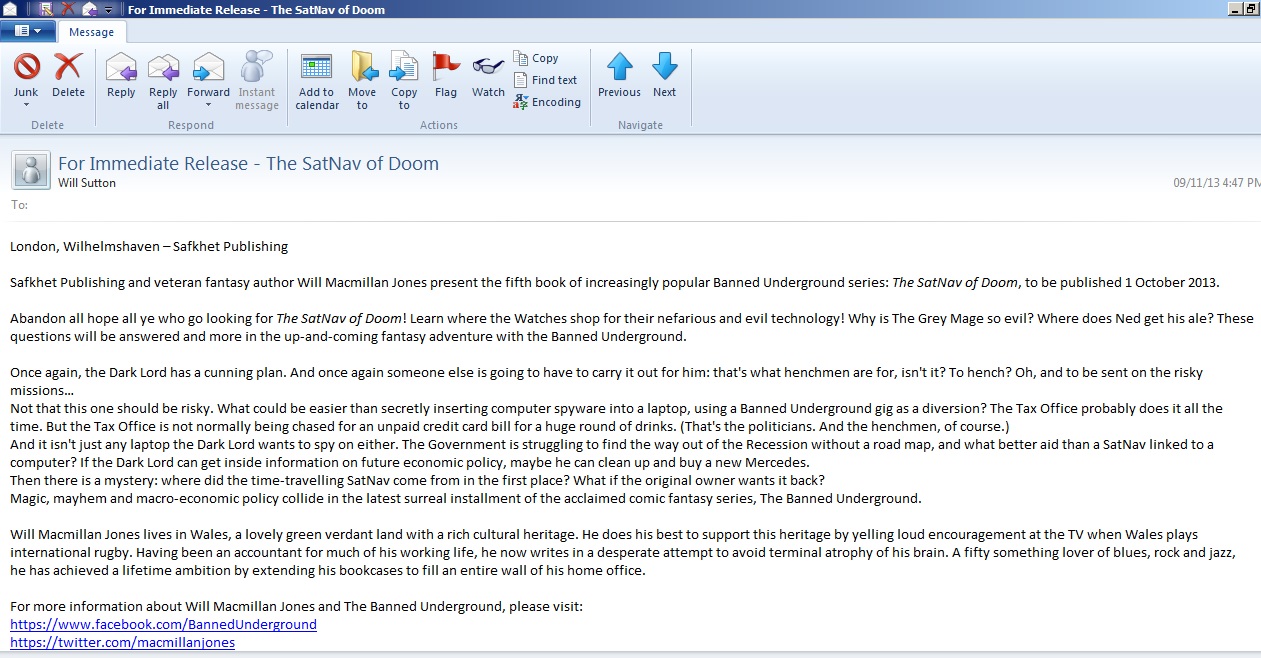Click Find text in Actions group

[546, 80]
